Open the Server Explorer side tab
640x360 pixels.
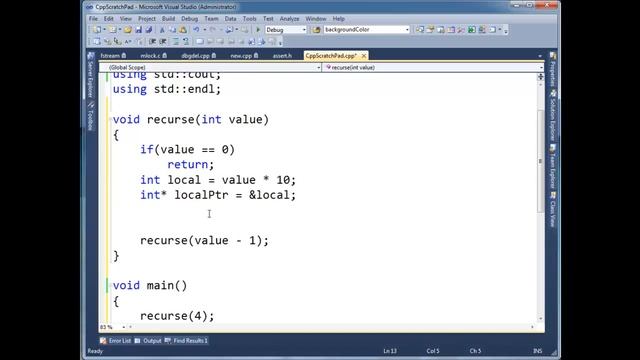[x=91, y=75]
